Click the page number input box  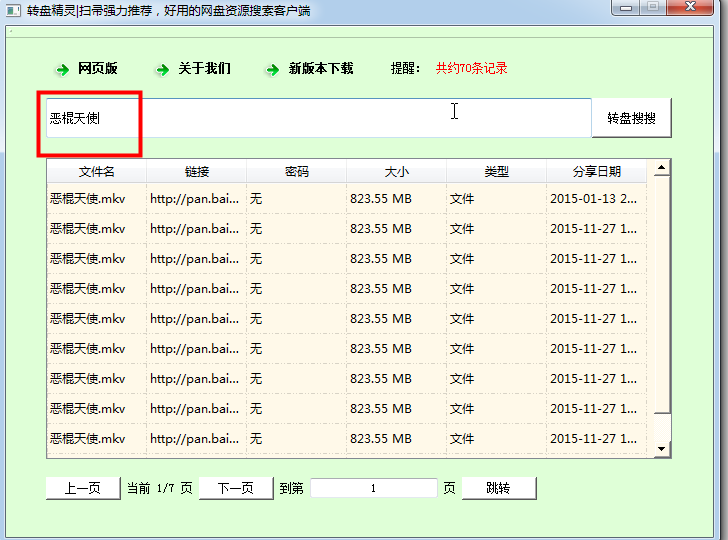point(373,488)
